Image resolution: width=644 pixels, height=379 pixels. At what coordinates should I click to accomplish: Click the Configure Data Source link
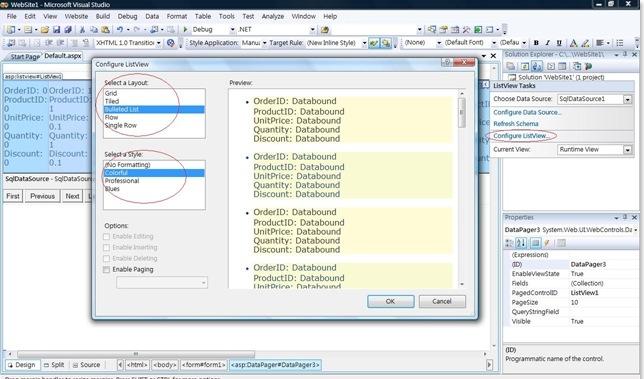(527, 113)
